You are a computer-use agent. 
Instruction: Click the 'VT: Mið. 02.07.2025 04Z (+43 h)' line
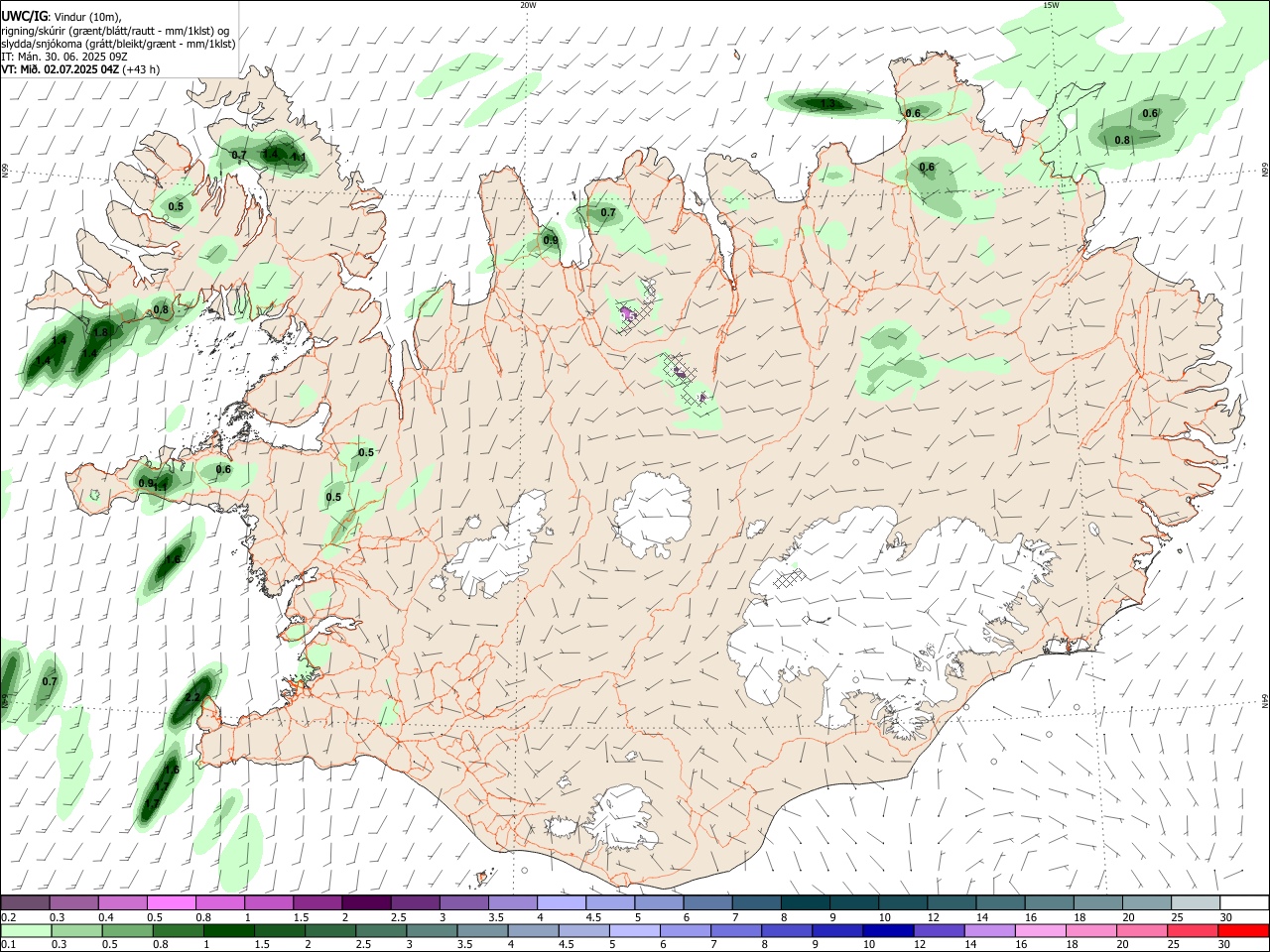point(80,69)
